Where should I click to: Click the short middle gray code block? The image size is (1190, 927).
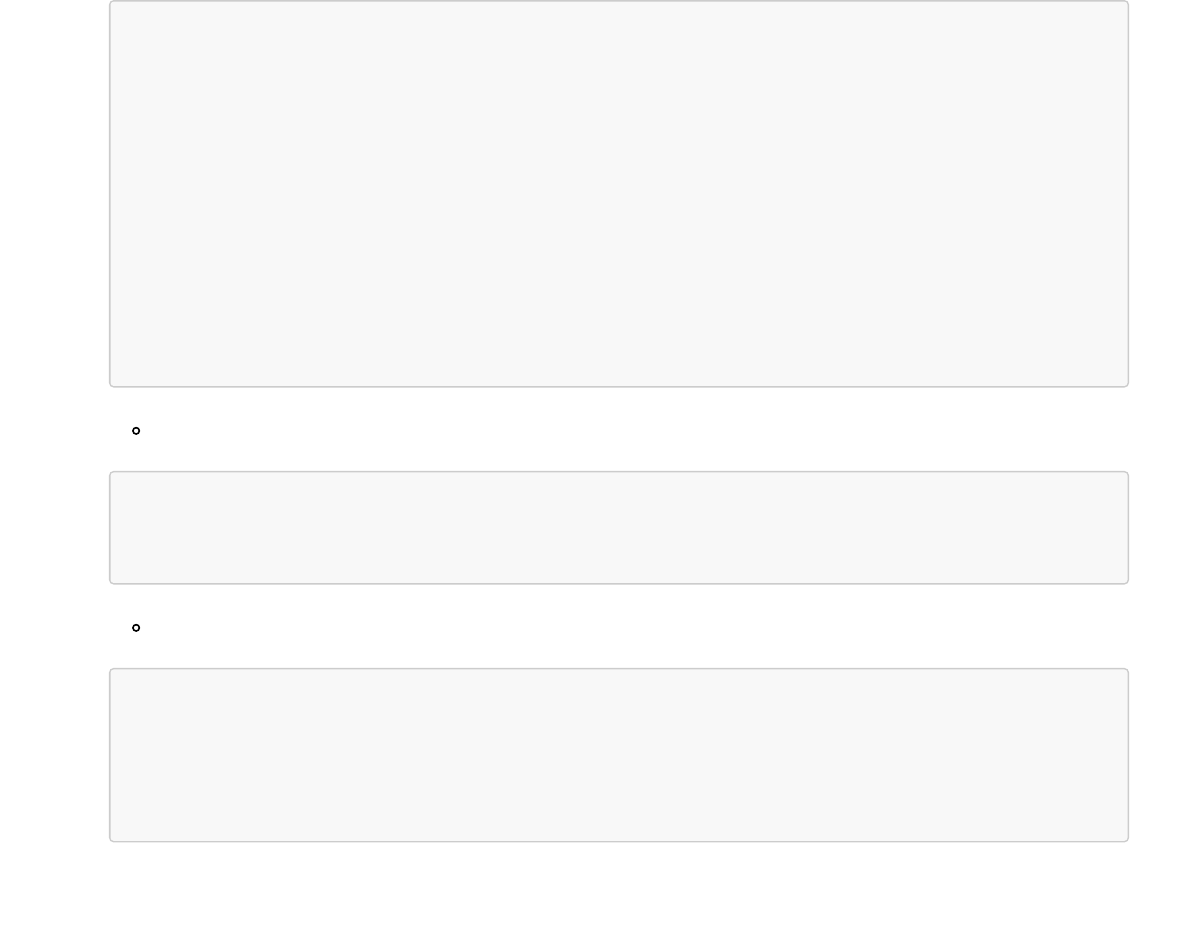pyautogui.click(x=618, y=527)
